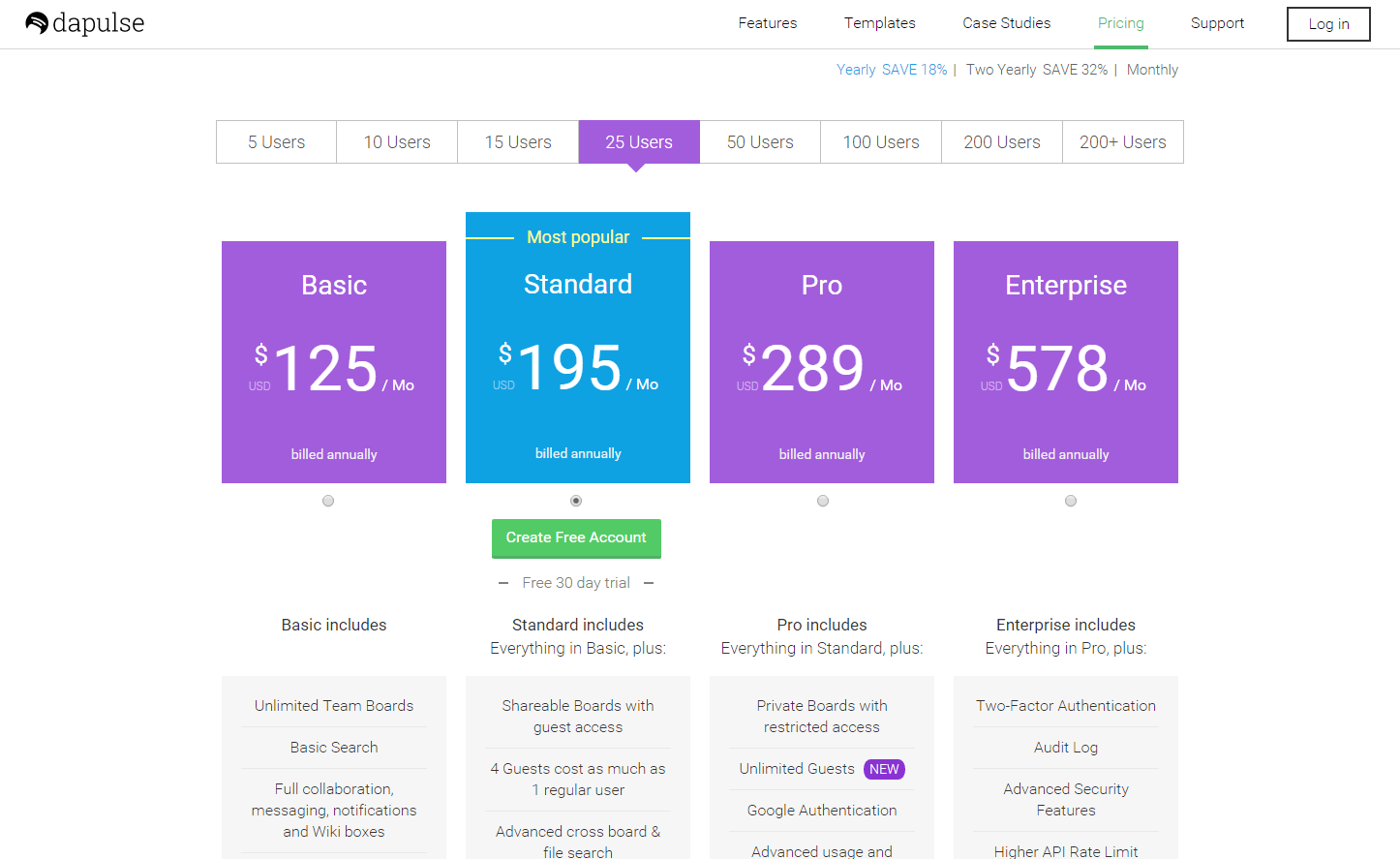This screenshot has width=1400, height=859.
Task: Click Create Free Account button
Action: coord(576,538)
